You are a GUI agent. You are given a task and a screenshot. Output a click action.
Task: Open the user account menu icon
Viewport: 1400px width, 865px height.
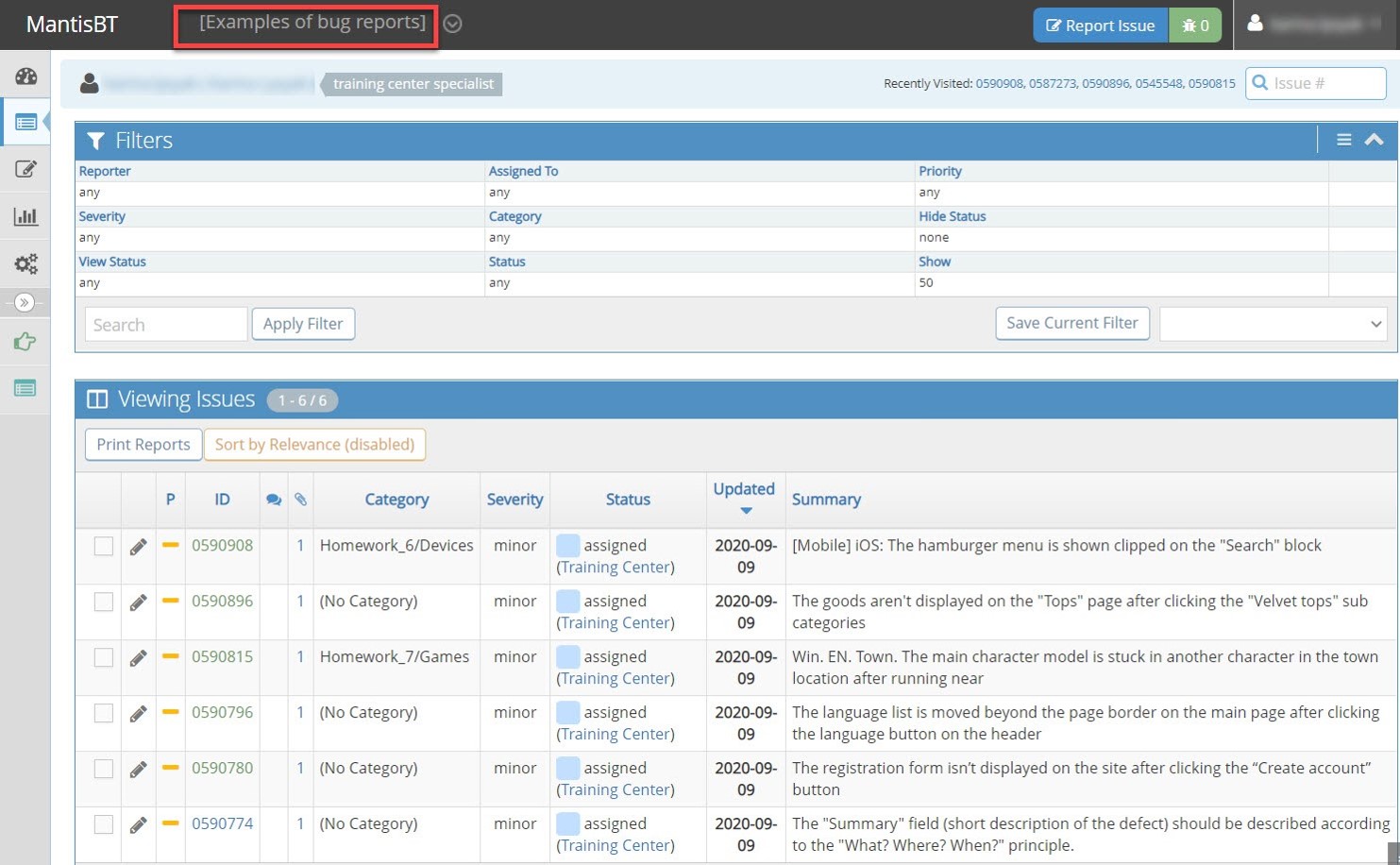click(1255, 24)
